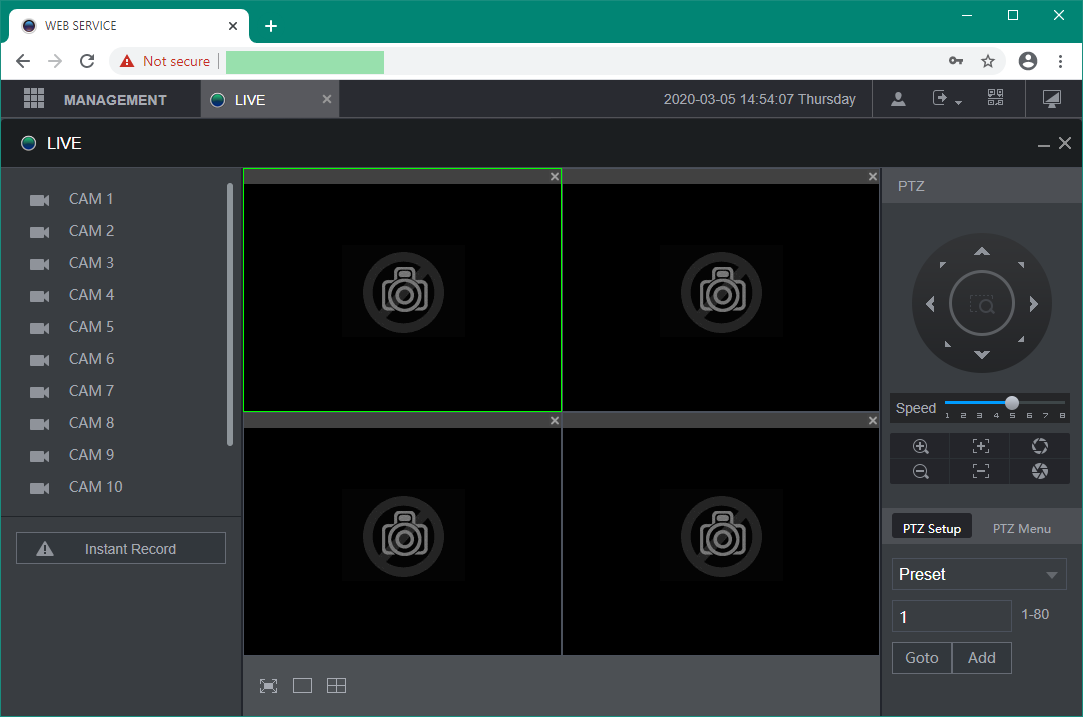
Task: Open the Preset dropdown
Action: (979, 575)
